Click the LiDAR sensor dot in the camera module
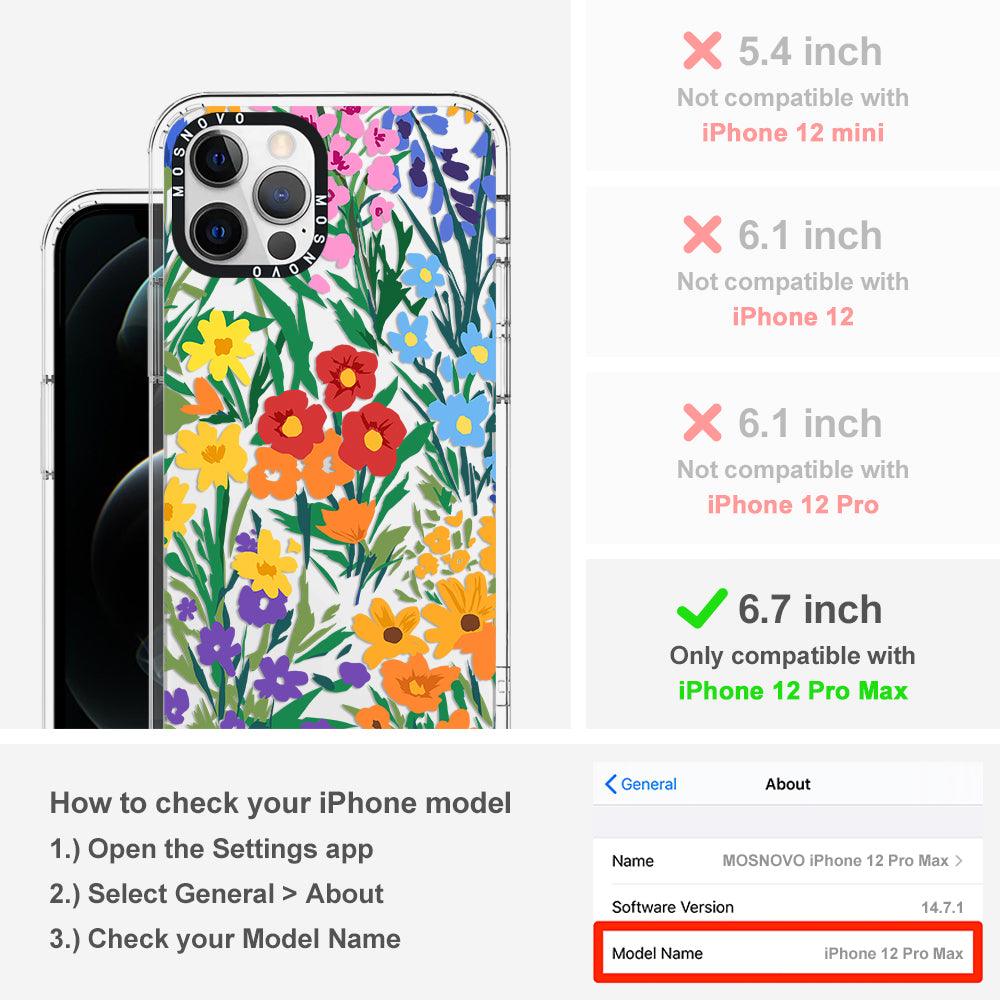Image resolution: width=1000 pixels, height=1000 pixels. click(281, 245)
